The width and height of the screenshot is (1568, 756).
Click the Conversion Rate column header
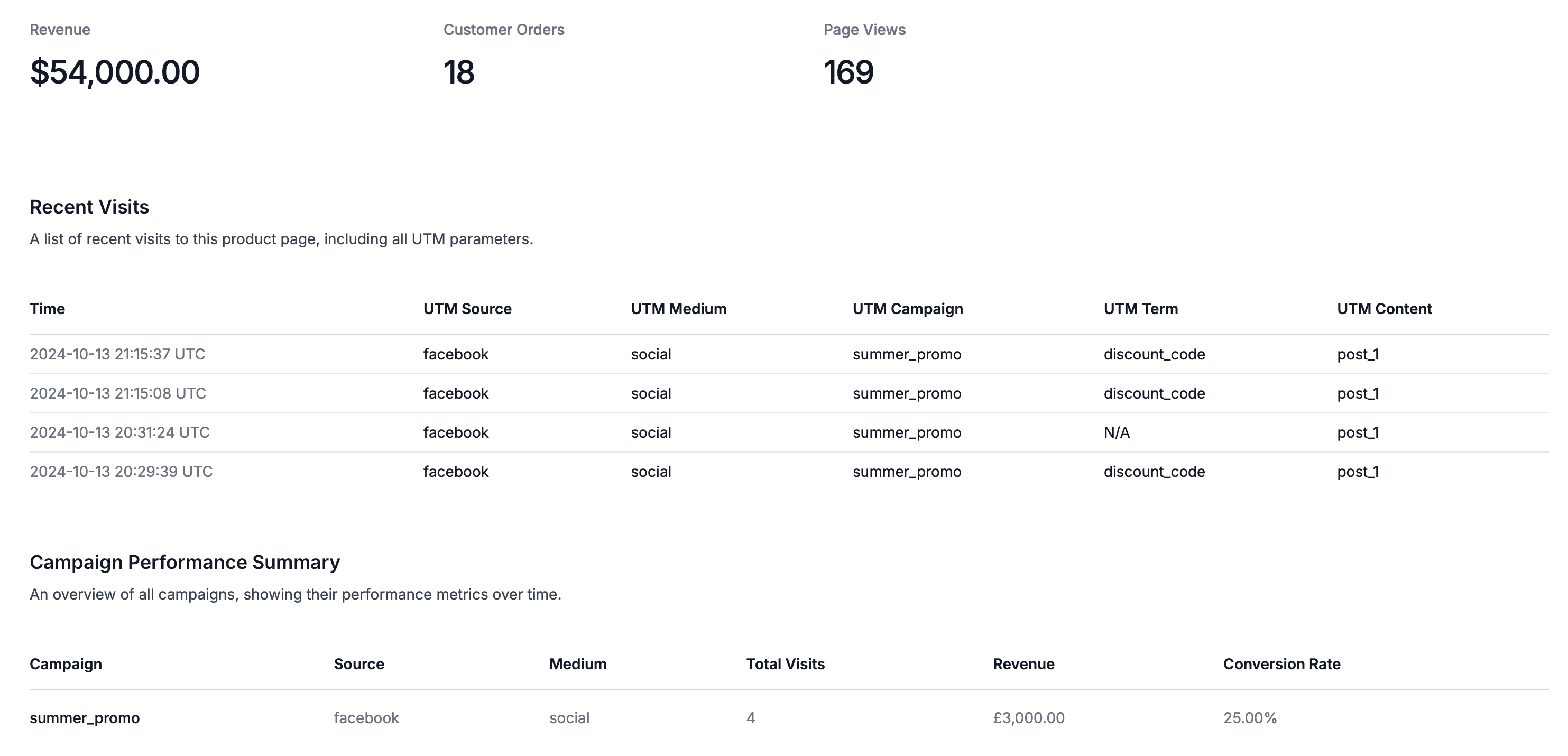click(x=1282, y=664)
